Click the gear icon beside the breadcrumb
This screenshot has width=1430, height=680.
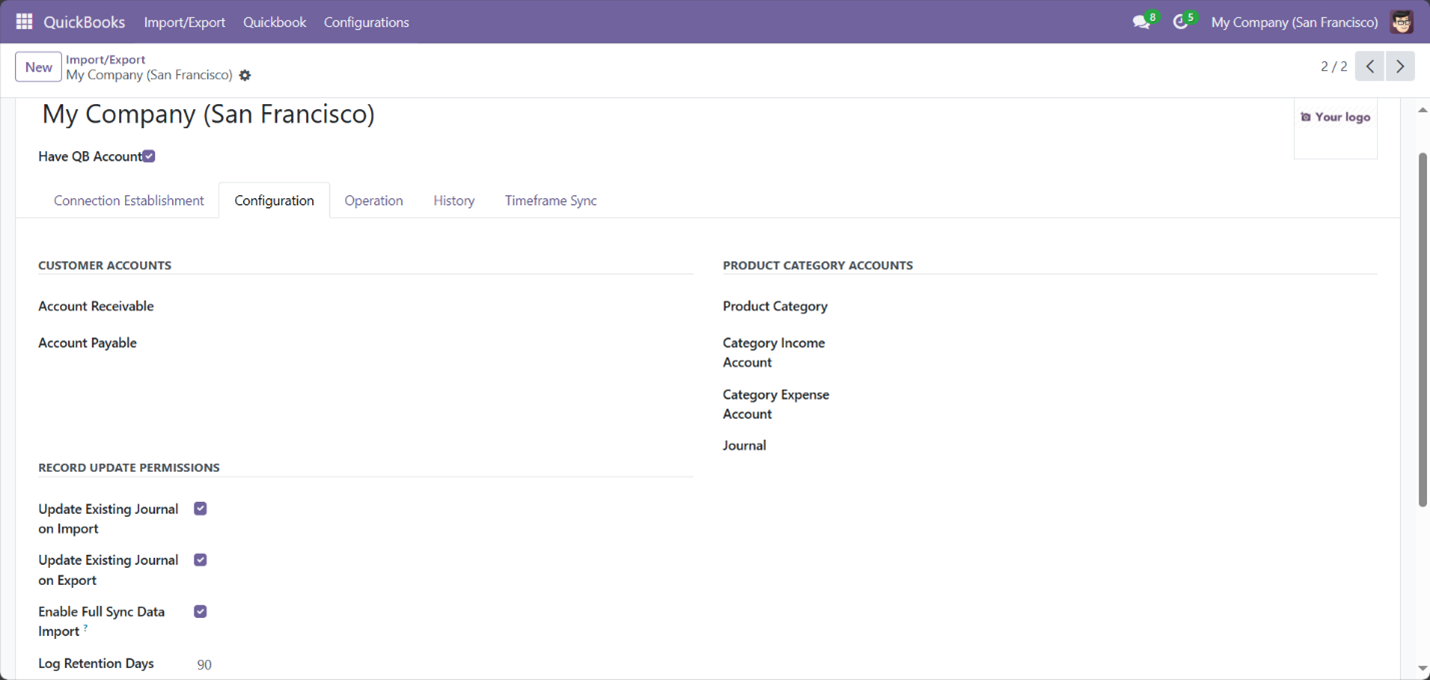coord(244,75)
